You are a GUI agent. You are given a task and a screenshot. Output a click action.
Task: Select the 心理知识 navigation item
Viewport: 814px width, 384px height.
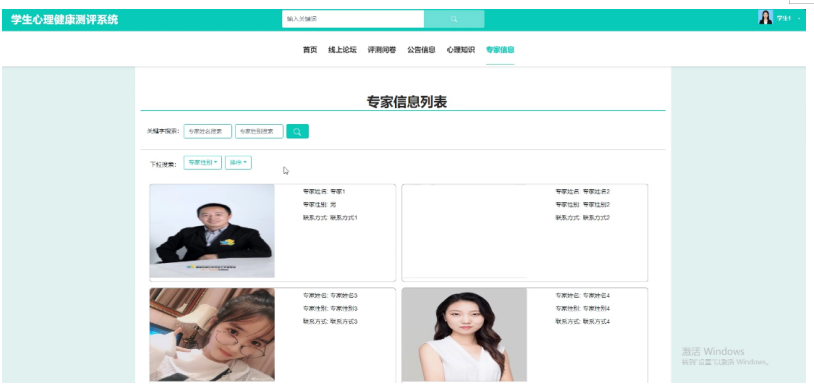coord(460,50)
